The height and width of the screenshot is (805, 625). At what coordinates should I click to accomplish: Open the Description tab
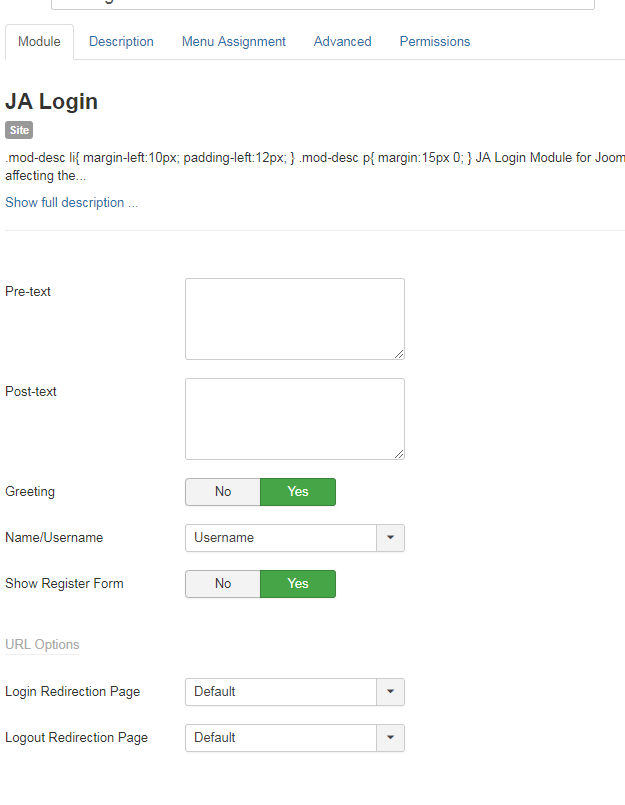121,42
